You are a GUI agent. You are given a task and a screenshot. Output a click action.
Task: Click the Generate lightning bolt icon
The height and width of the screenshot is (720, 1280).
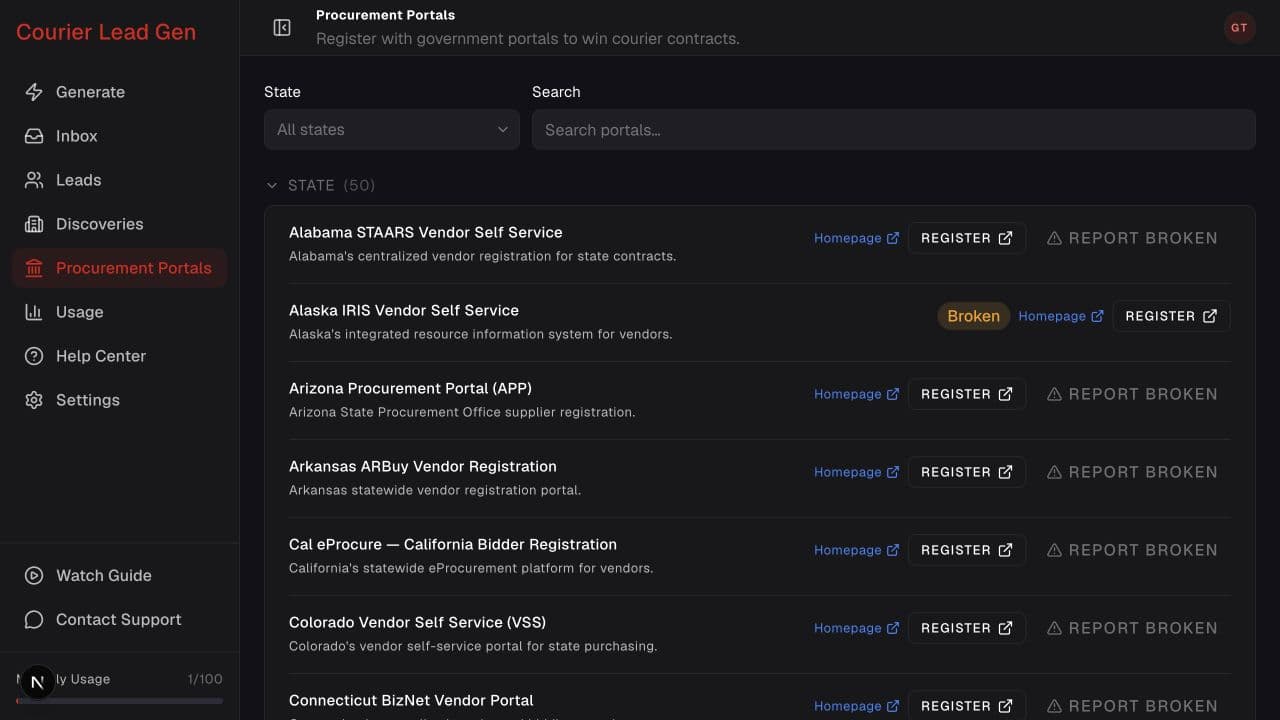click(34, 92)
